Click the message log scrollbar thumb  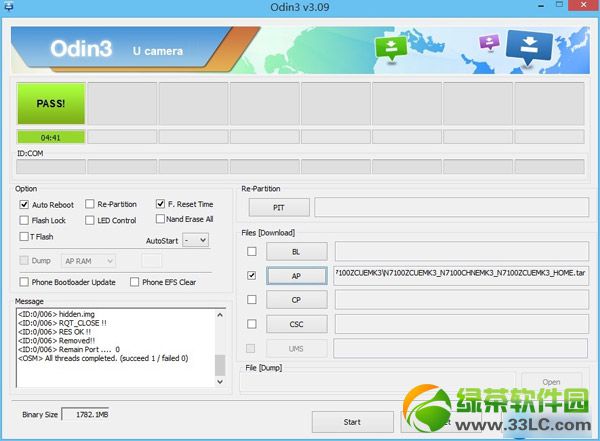click(x=220, y=365)
